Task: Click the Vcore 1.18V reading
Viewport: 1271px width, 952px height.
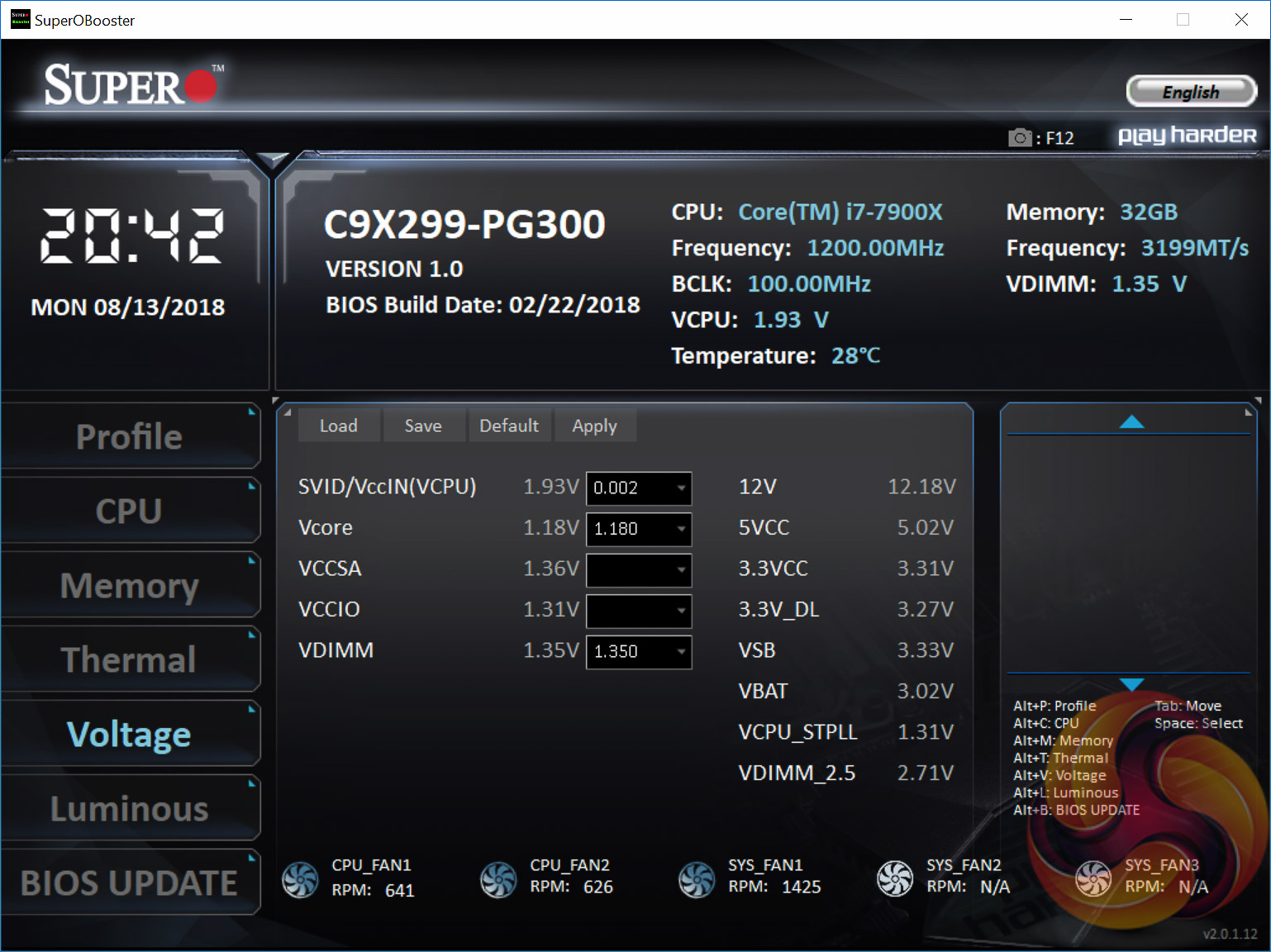Action: 551,527
